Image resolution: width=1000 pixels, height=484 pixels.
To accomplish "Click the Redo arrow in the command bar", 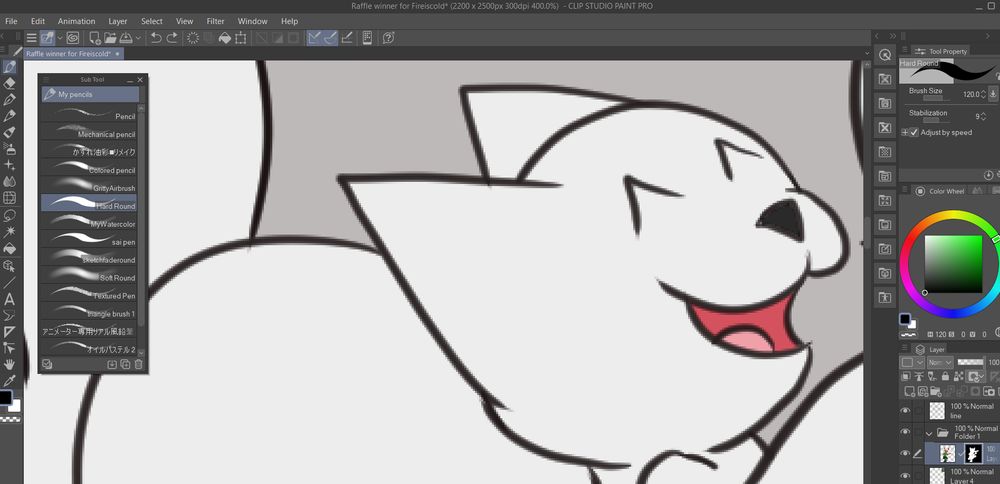I will 172,38.
